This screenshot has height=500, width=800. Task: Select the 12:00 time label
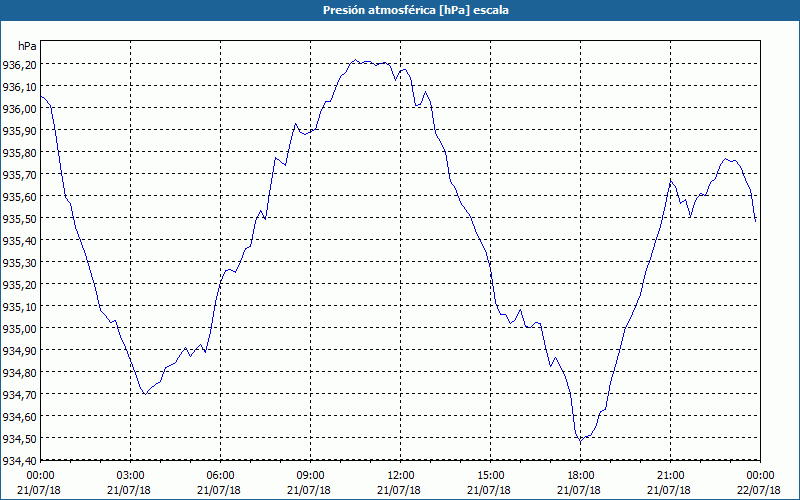coord(401,476)
